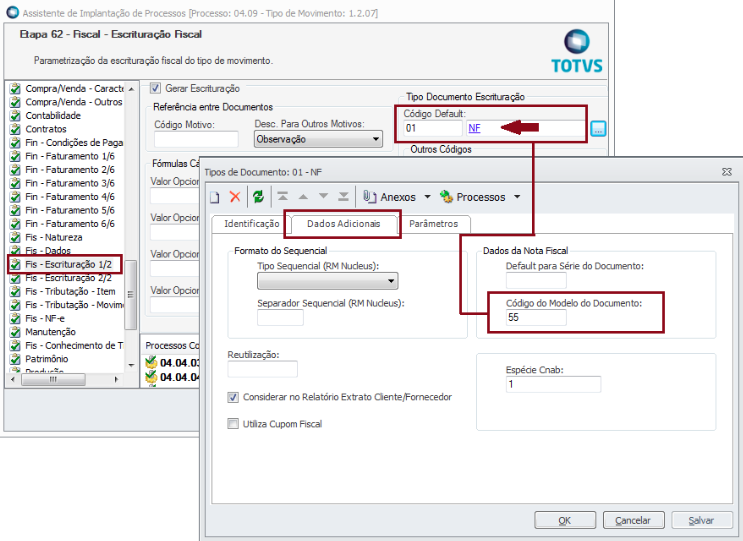Click the step list vertical scrollbar thumb
This screenshot has width=743, height=541.
click(x=131, y=294)
